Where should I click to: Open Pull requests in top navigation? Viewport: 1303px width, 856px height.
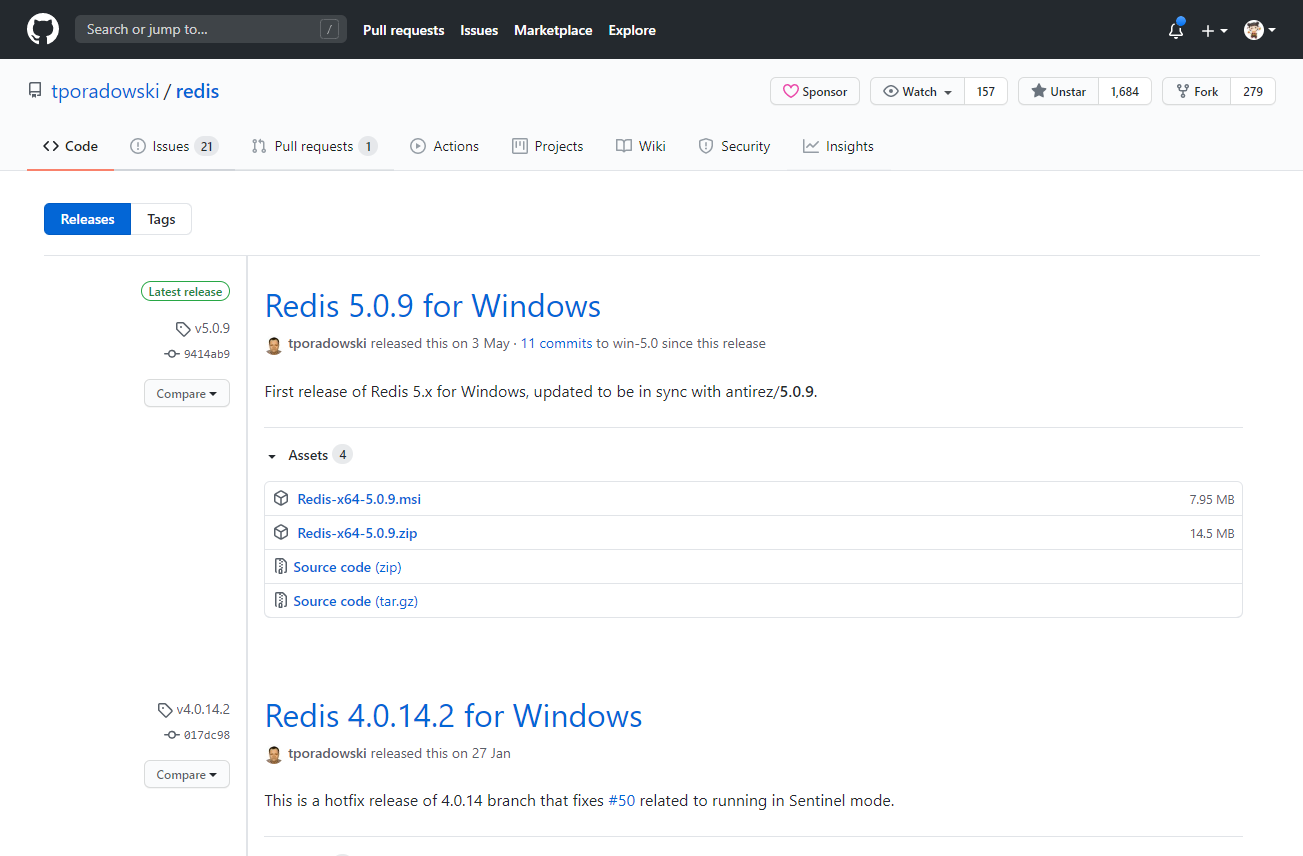tap(403, 30)
